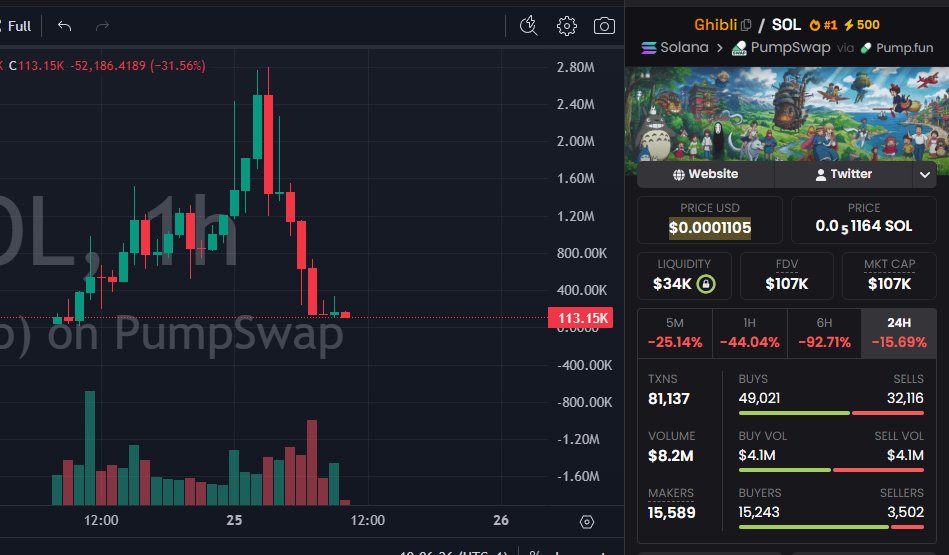Viewport: 949px width, 555px height.
Task: Select the 5M timeframe tab
Action: click(675, 333)
